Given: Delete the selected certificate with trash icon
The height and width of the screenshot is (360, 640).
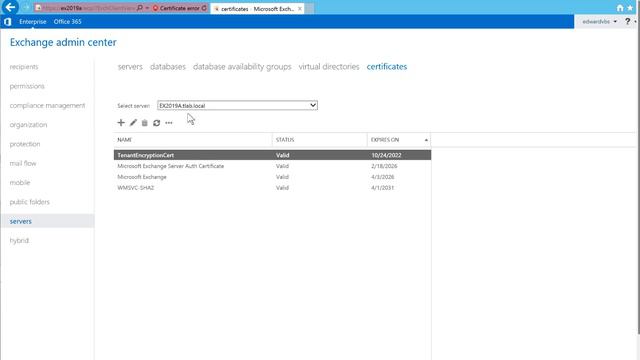Looking at the screenshot, I should [144, 122].
